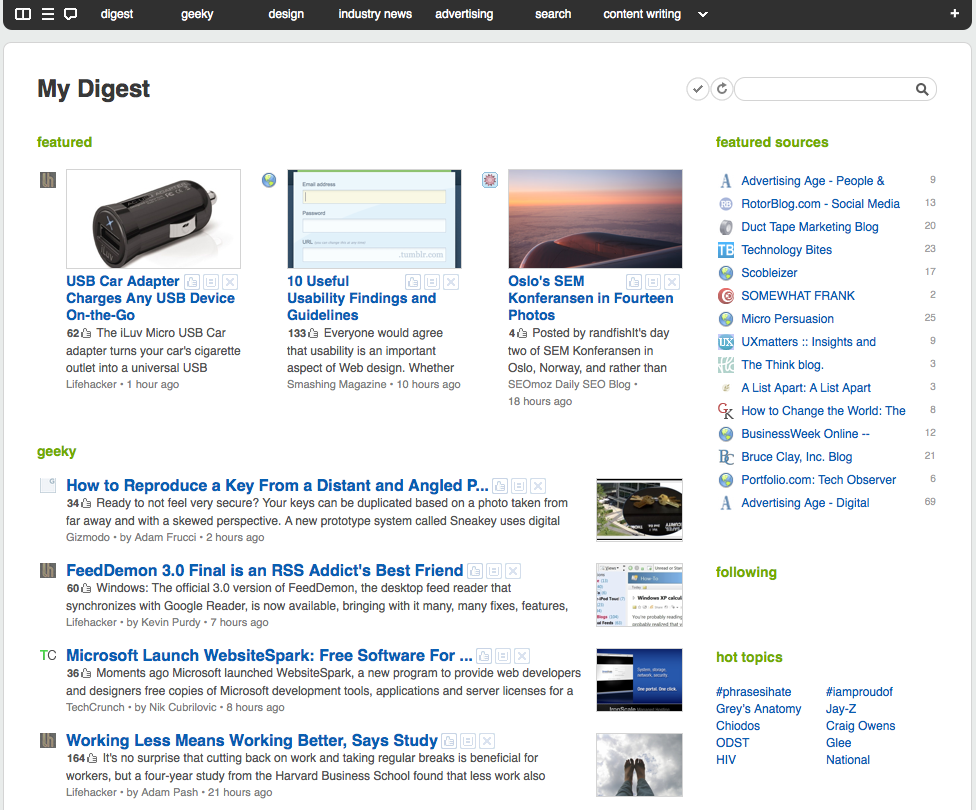976x810 pixels.
Task: Open Scobleizer featured source
Action: click(x=769, y=273)
